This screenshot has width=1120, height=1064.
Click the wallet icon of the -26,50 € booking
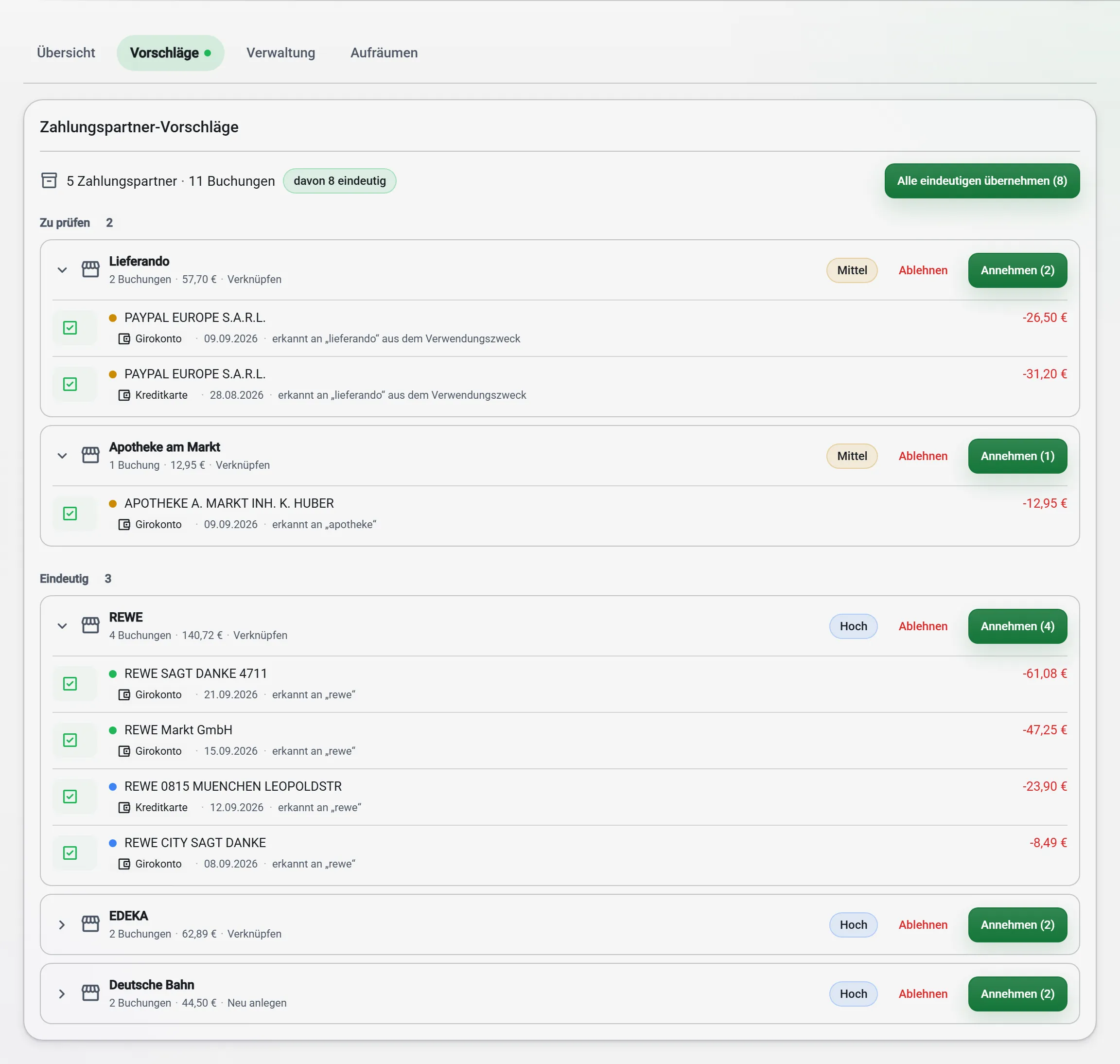coord(124,338)
